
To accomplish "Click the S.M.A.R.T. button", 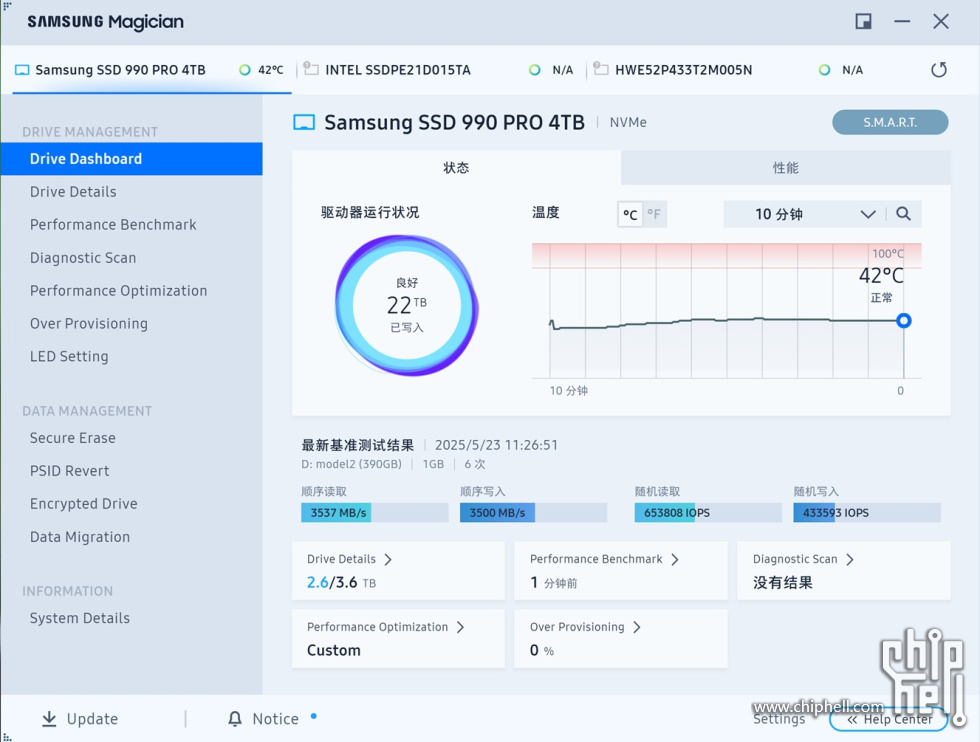I will (890, 123).
